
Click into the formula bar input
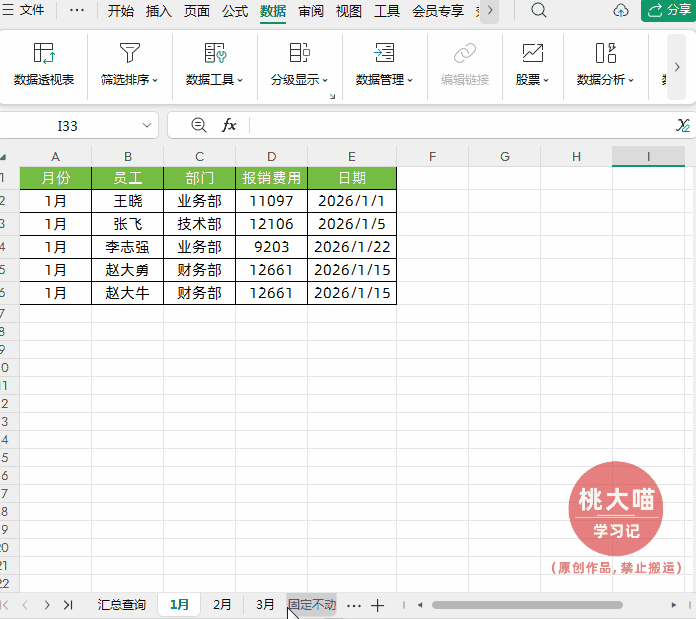click(x=462, y=126)
